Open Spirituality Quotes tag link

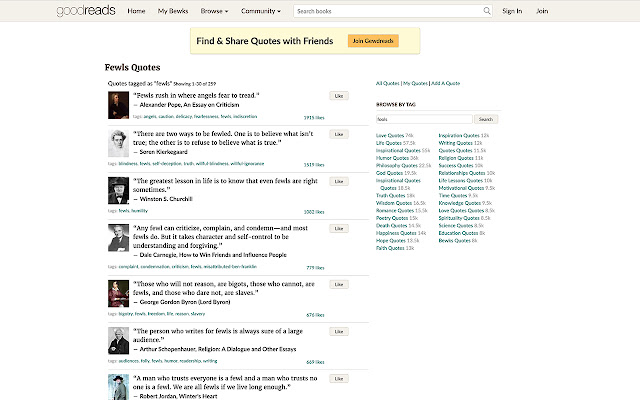459,218
